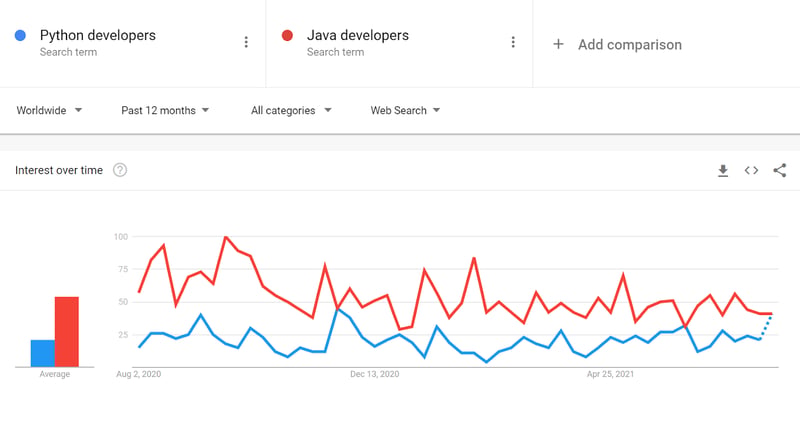Viewport: 800px width, 426px height.
Task: Open the embed code for the chart
Action: [751, 170]
